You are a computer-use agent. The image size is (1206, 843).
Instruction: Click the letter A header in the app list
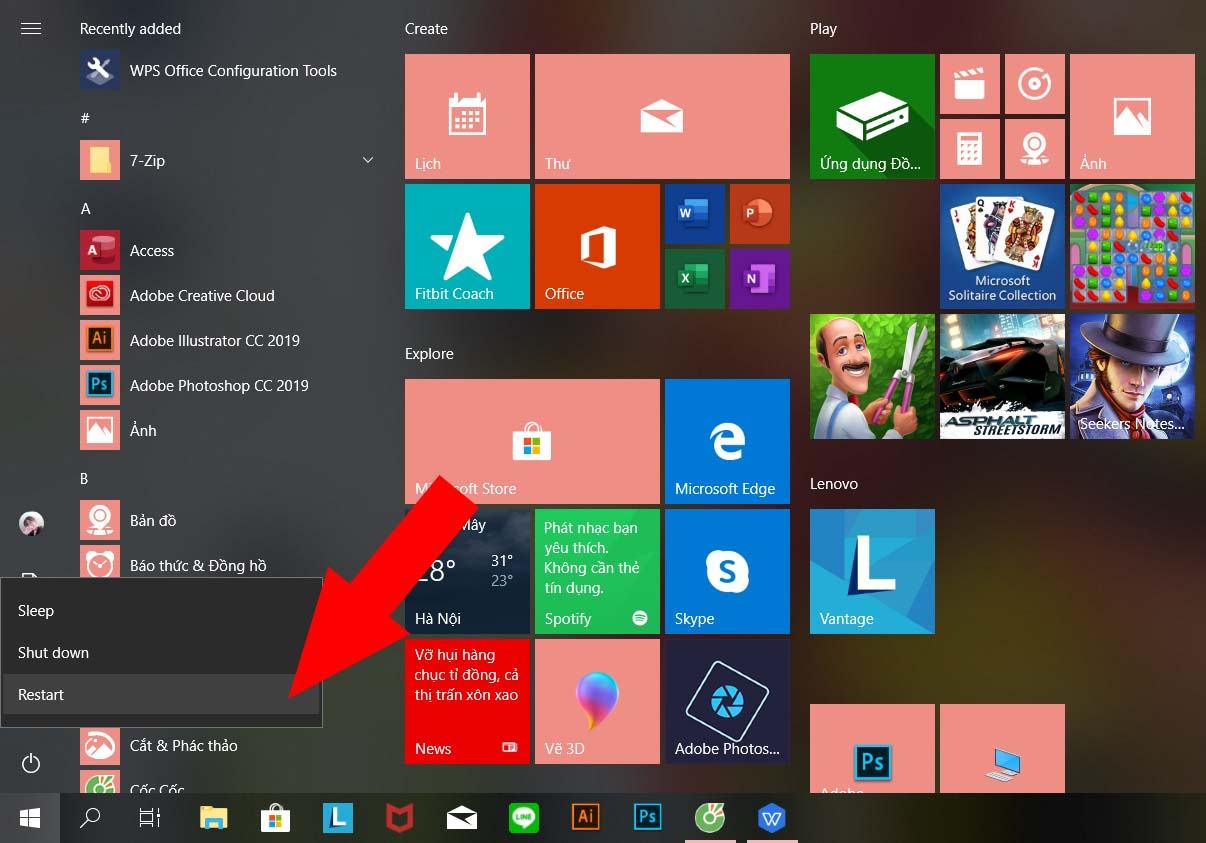pos(85,209)
